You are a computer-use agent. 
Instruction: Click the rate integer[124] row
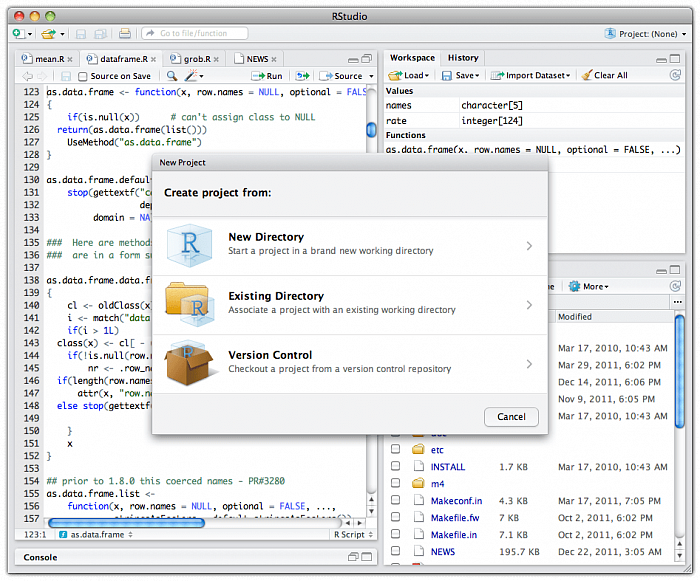[534, 121]
